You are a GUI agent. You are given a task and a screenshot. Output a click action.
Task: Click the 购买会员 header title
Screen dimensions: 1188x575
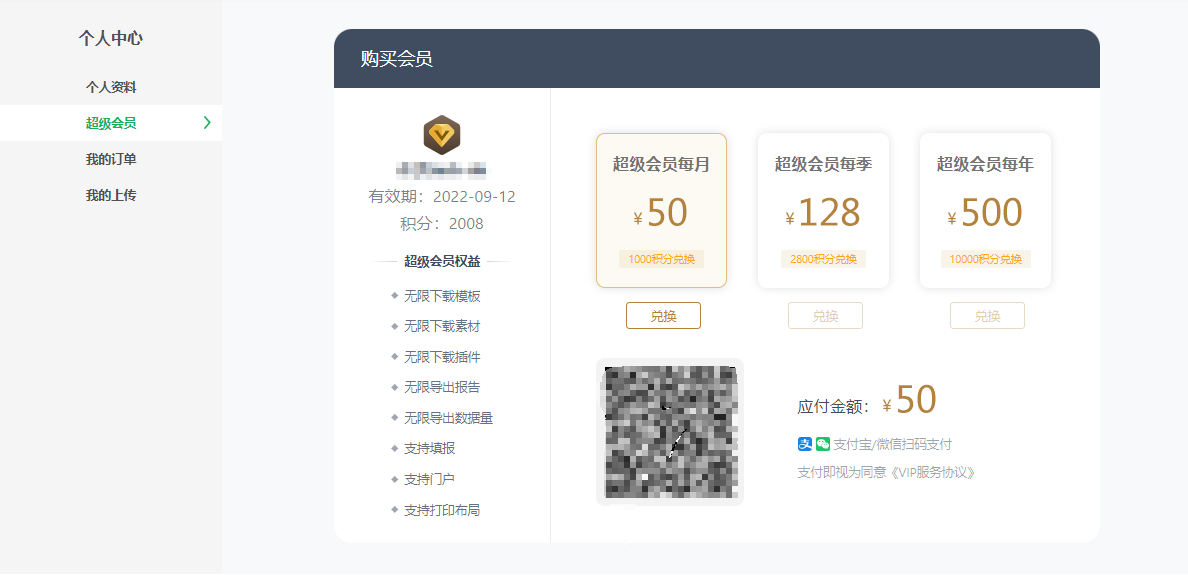point(396,59)
